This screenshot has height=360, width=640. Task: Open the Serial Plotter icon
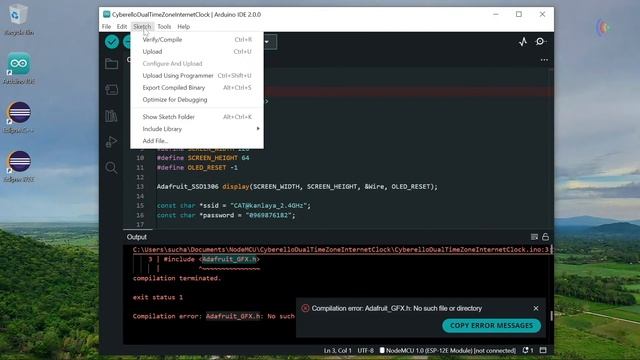(x=523, y=42)
